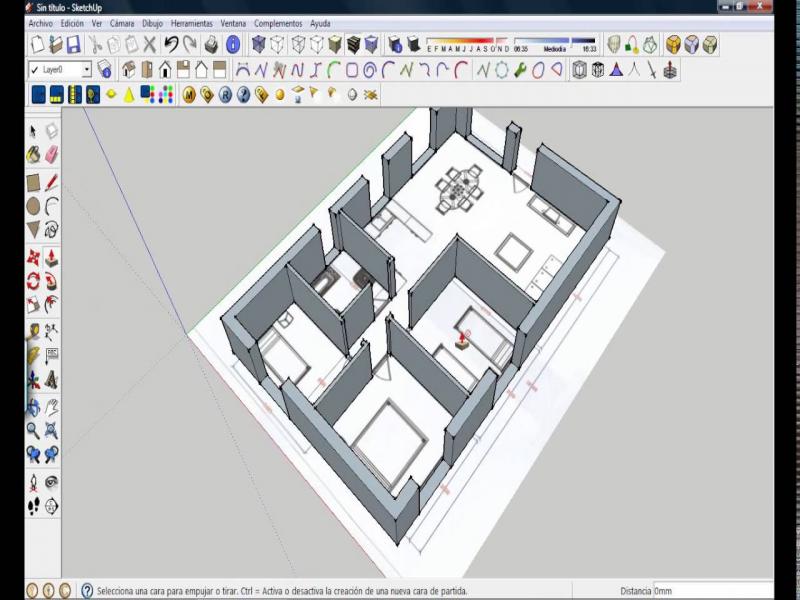The width and height of the screenshot is (800, 600).
Task: Toggle X-ray face style
Action: (258, 44)
